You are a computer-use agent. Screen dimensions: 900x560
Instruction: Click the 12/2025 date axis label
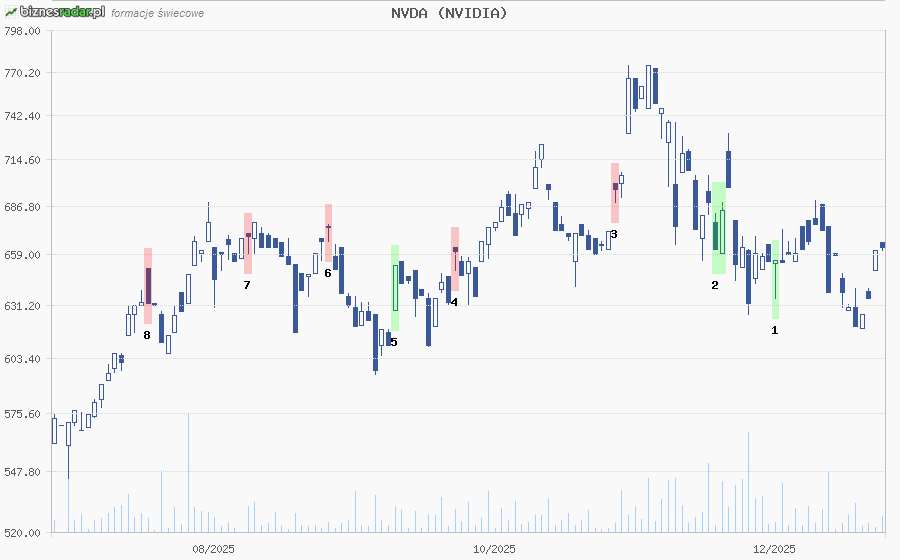(774, 548)
